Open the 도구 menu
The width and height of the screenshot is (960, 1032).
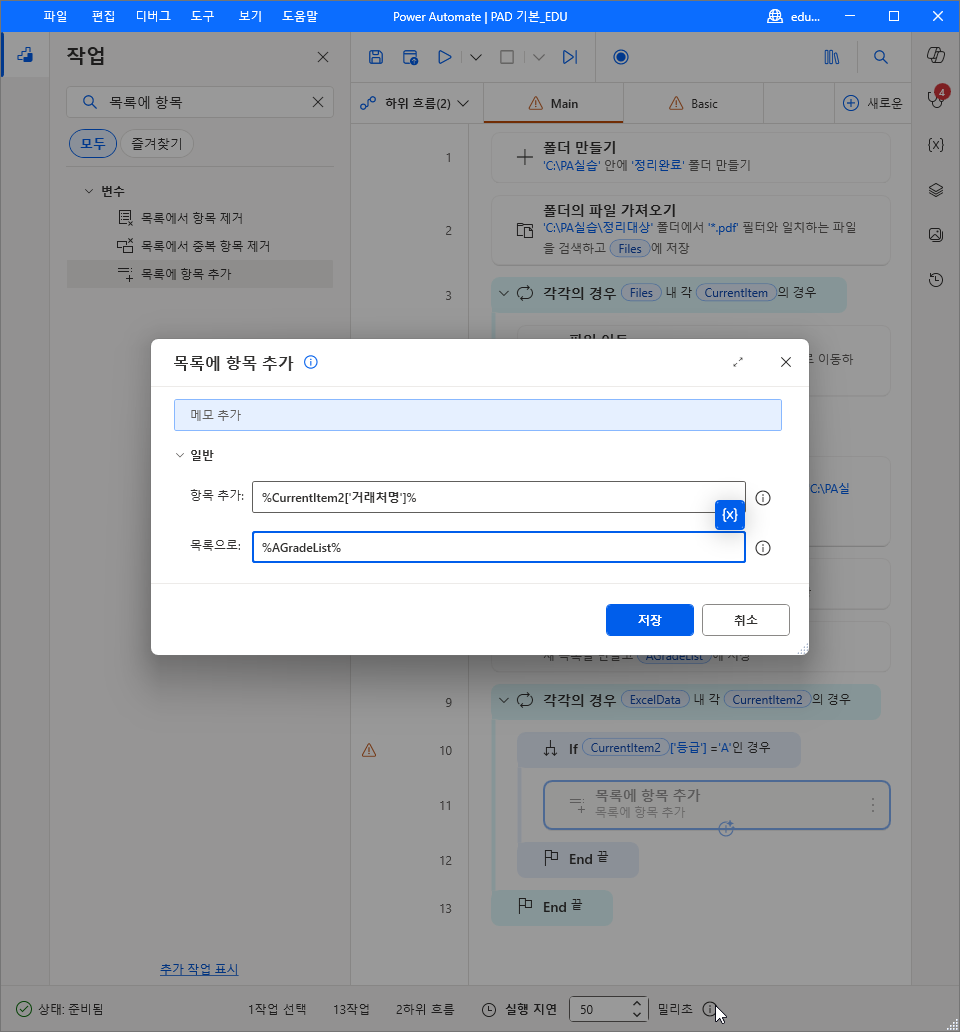[202, 16]
